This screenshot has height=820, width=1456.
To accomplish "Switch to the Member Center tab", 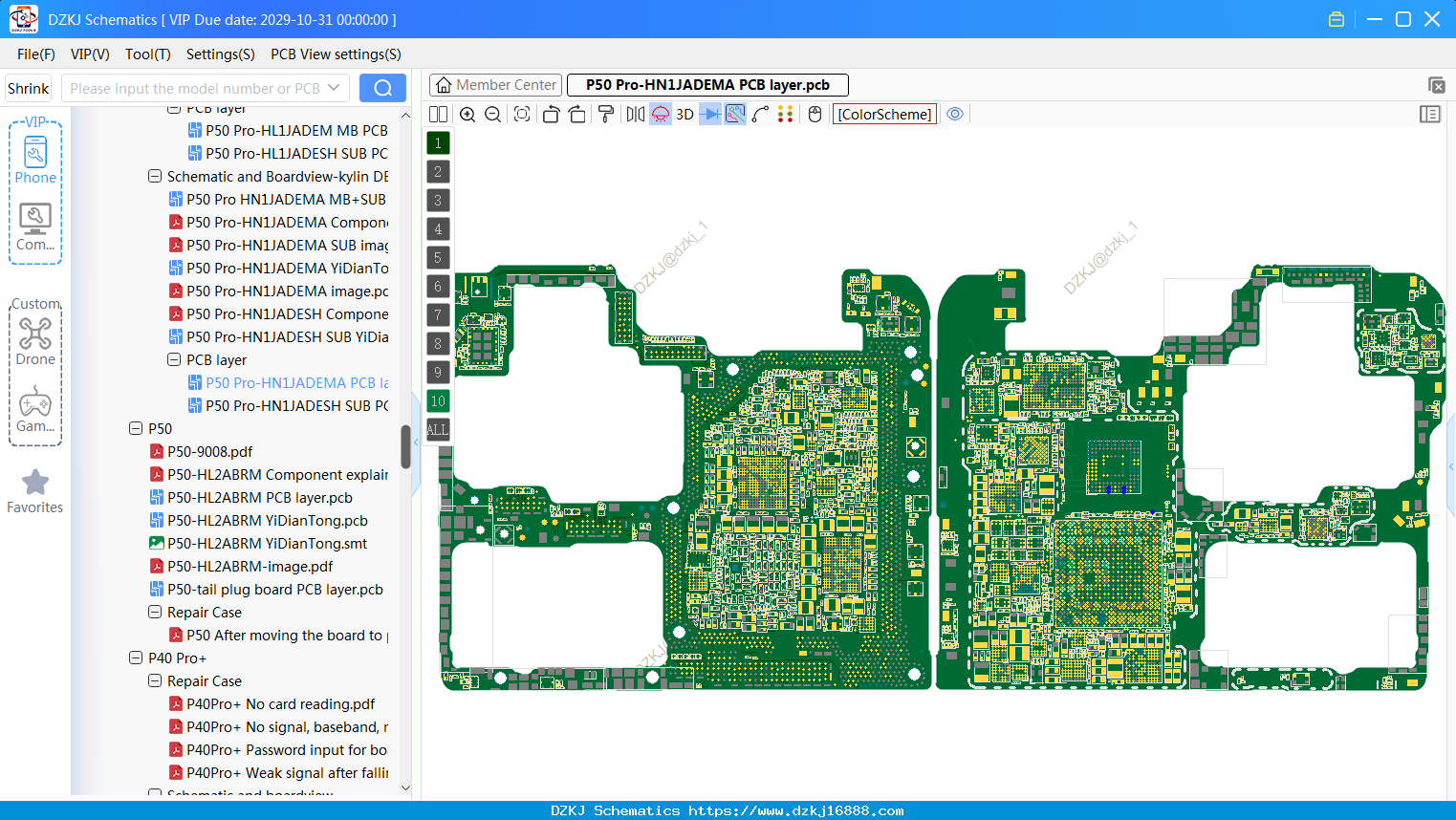I will (x=496, y=85).
